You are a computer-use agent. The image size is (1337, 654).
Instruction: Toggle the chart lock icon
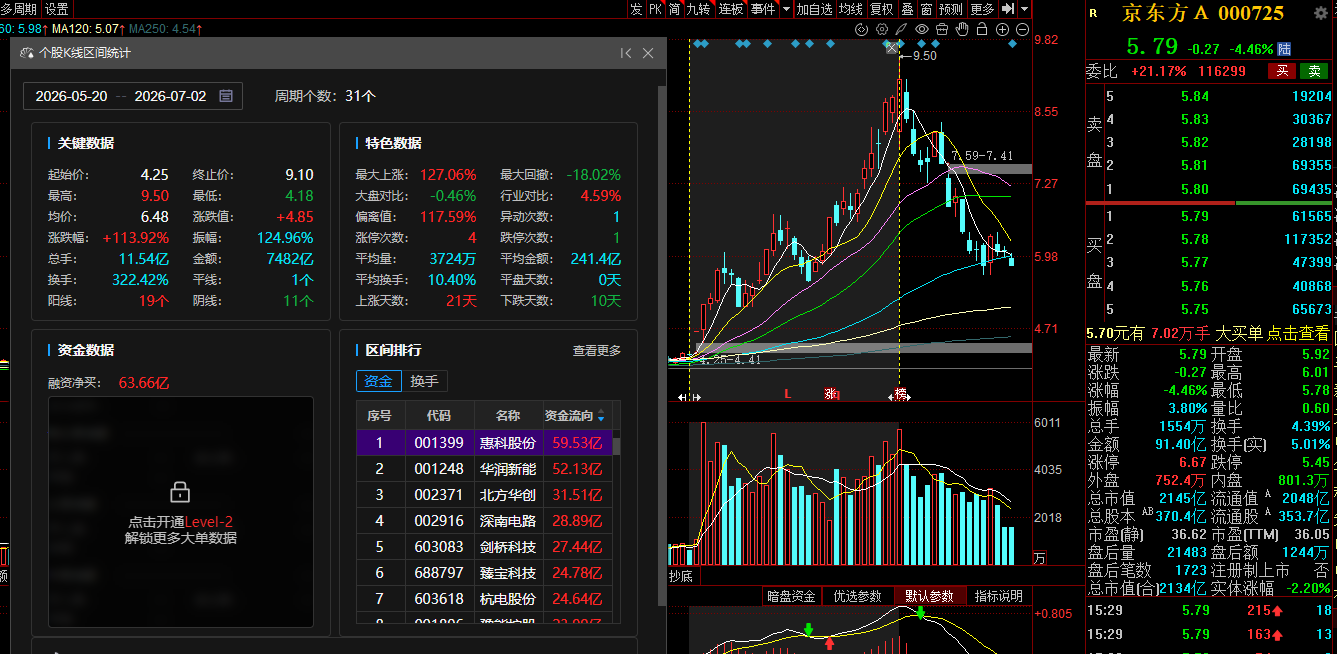coord(982,29)
